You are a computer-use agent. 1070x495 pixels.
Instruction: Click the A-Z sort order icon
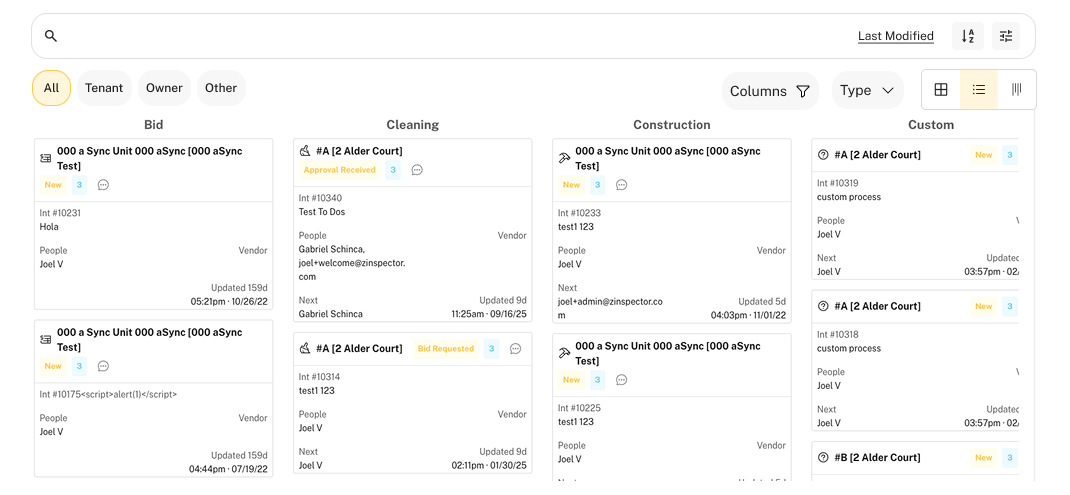(967, 36)
